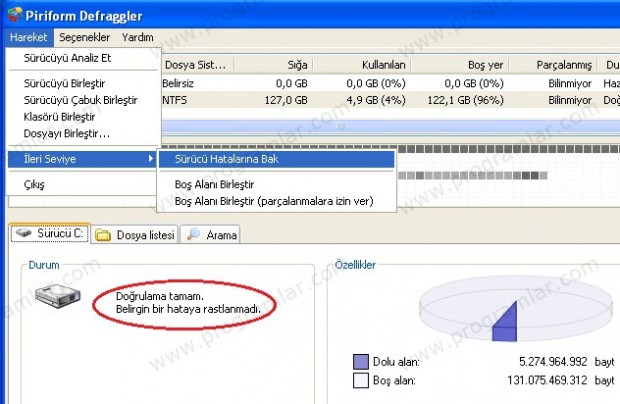Viewport: 620px width, 404px height.
Task: Open the Hareket menu
Action: point(28,38)
